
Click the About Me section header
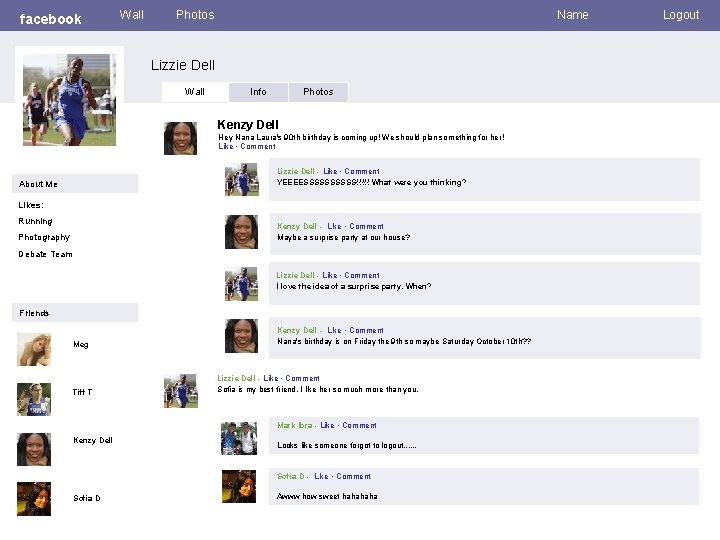tap(75, 184)
